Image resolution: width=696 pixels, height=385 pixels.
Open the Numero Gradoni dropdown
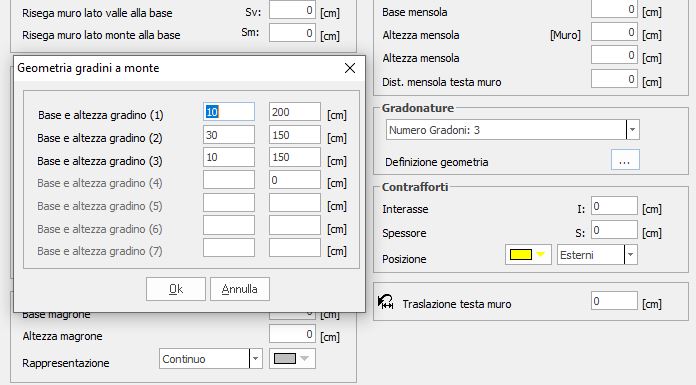[633, 130]
